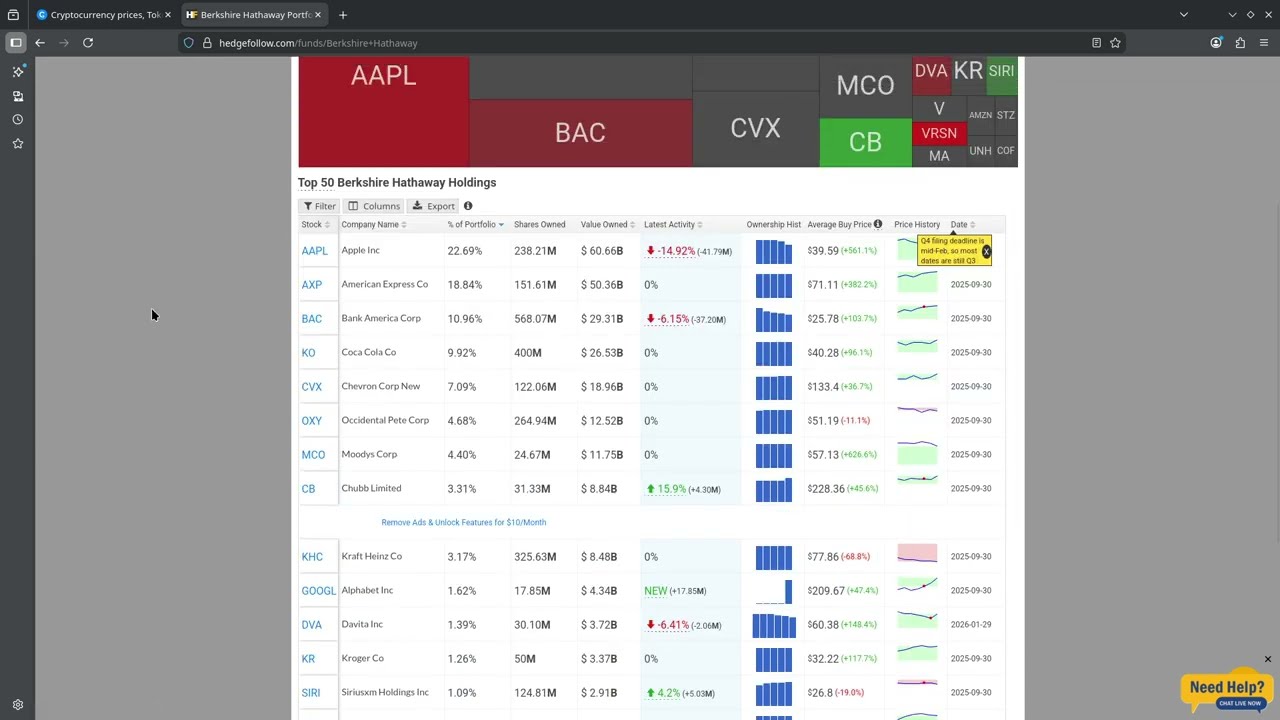Open the GOOGL ticker link

[x=319, y=591]
